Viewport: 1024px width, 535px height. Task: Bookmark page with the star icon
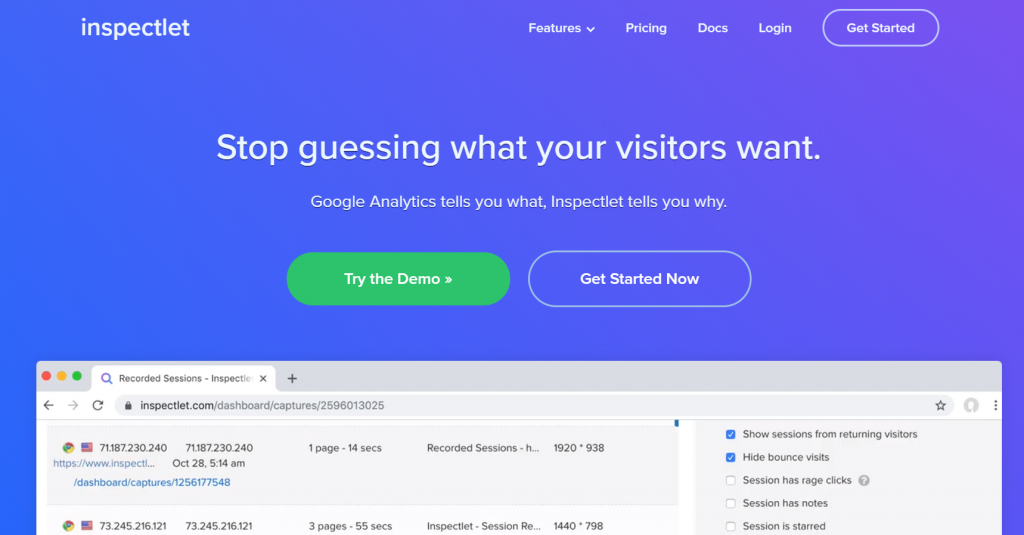click(x=940, y=406)
